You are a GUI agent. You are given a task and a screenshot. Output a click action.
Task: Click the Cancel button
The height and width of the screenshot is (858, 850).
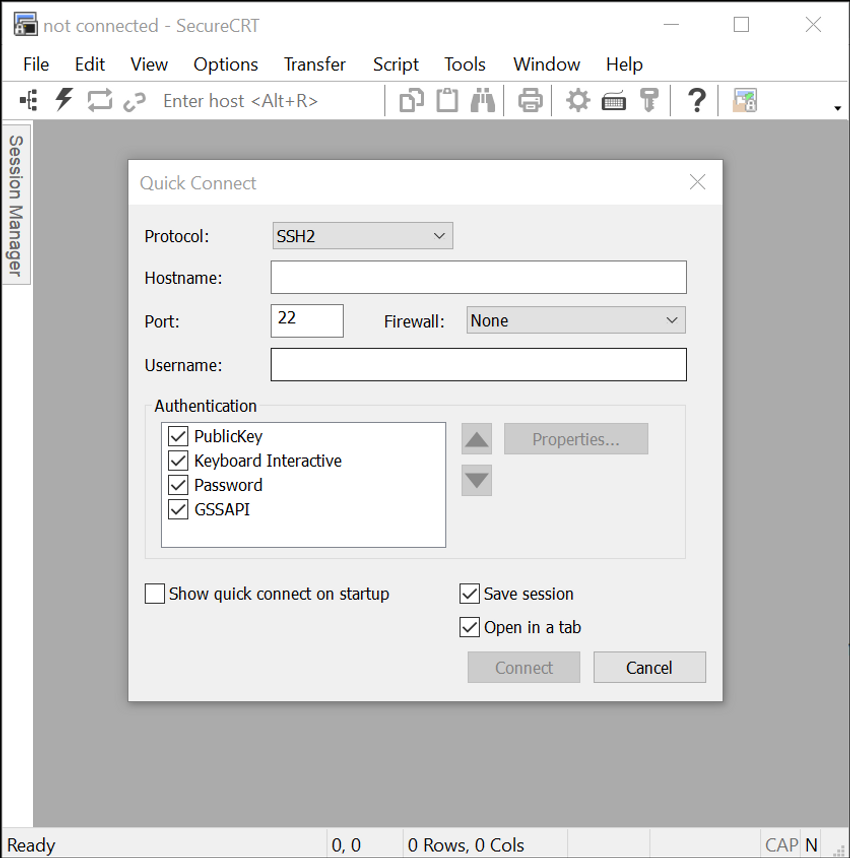pos(650,667)
